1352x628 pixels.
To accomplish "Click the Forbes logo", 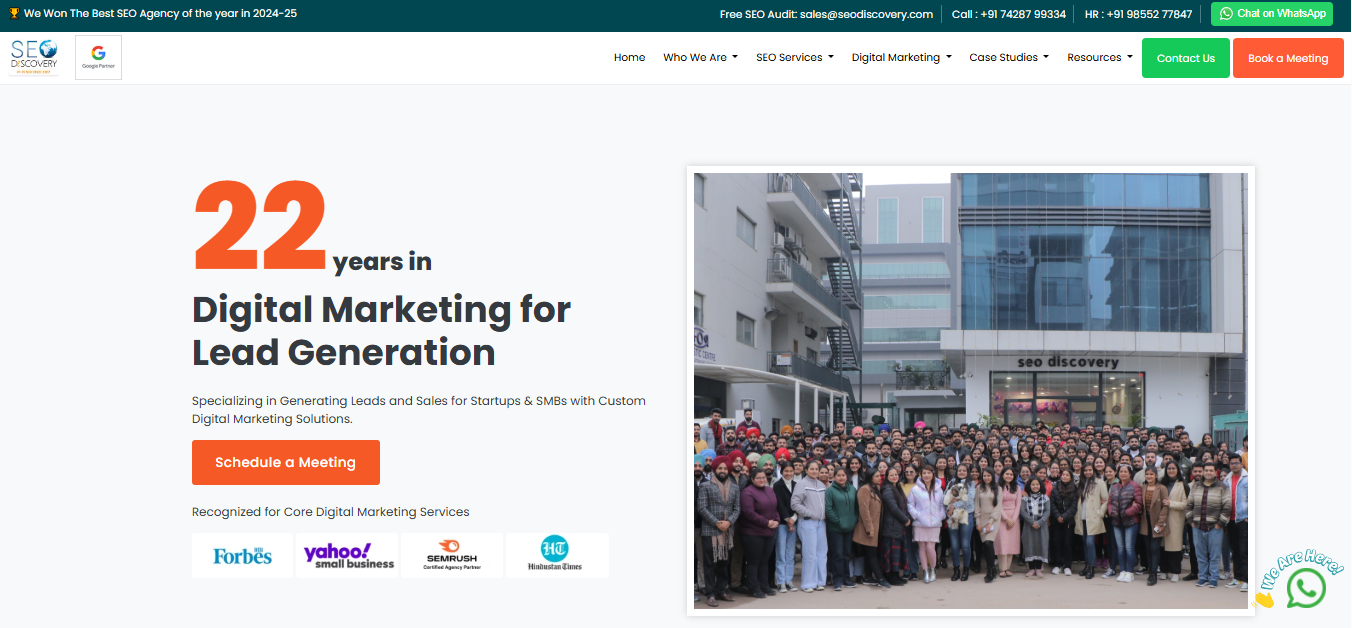I will 242,556.
